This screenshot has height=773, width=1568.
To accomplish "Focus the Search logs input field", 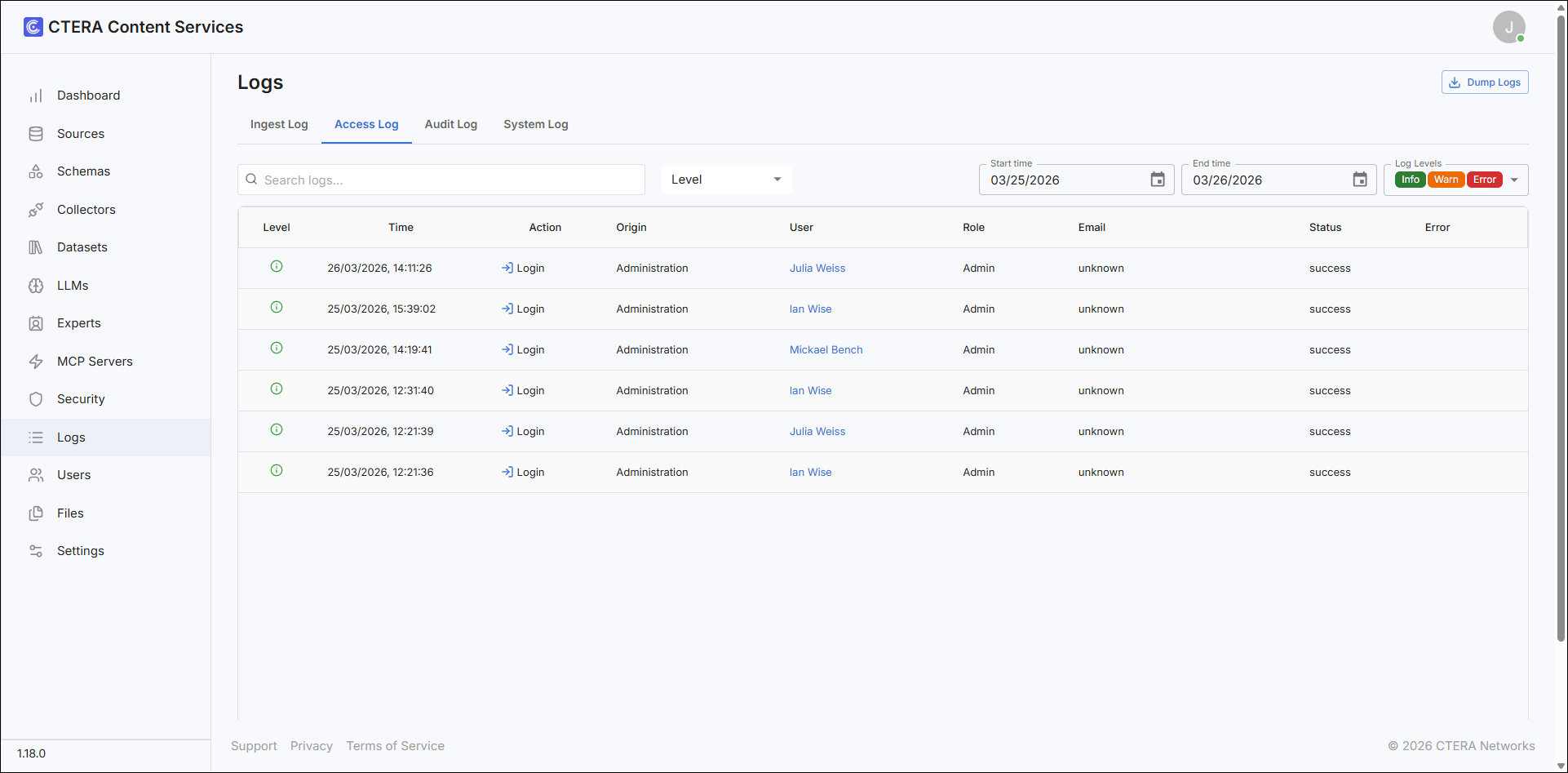I will 441,180.
